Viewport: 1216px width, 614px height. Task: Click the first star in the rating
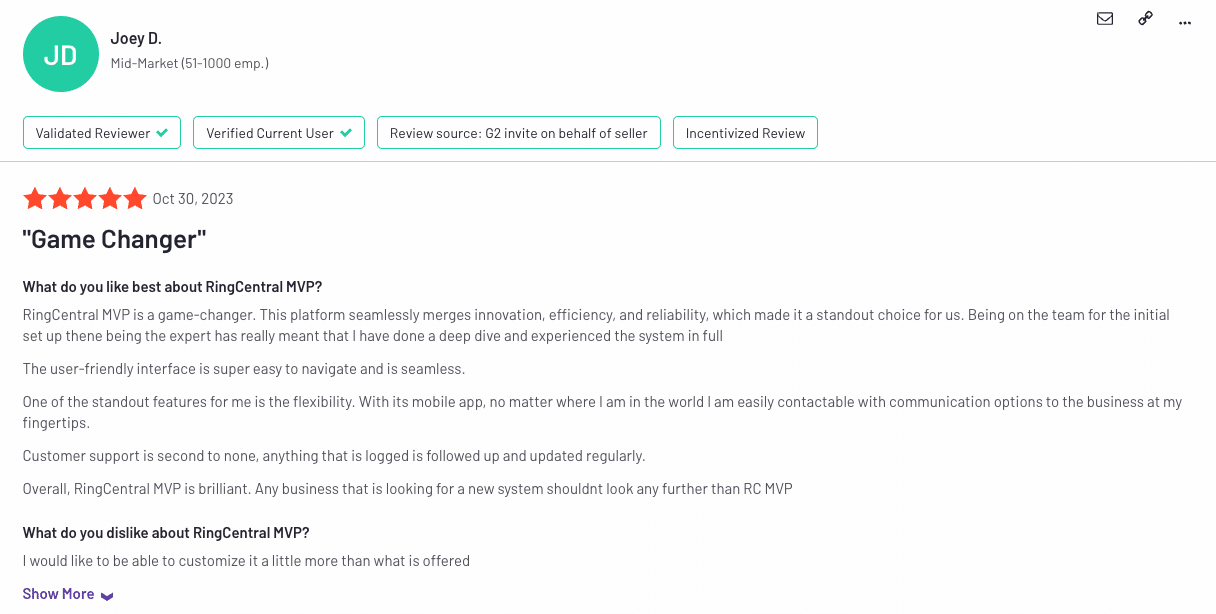[35, 199]
